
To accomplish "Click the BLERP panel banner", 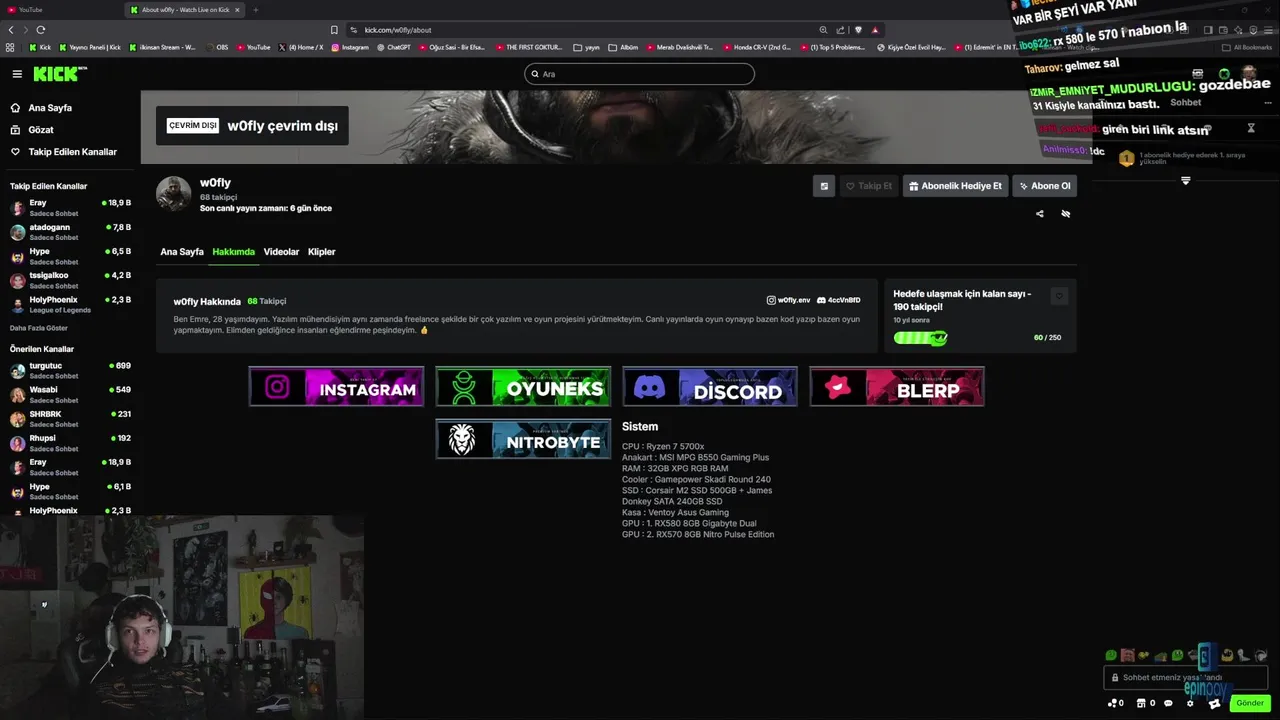I will click(x=897, y=386).
